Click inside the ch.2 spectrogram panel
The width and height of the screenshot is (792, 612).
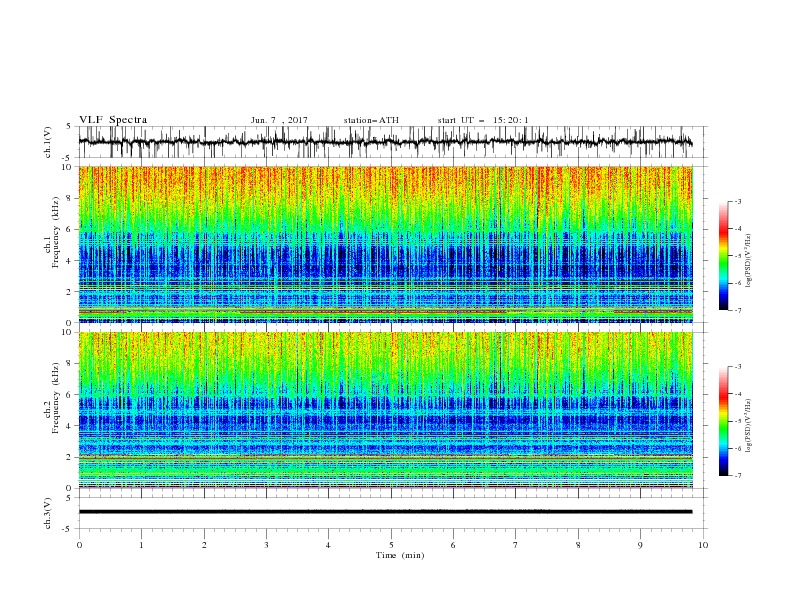(x=385, y=410)
